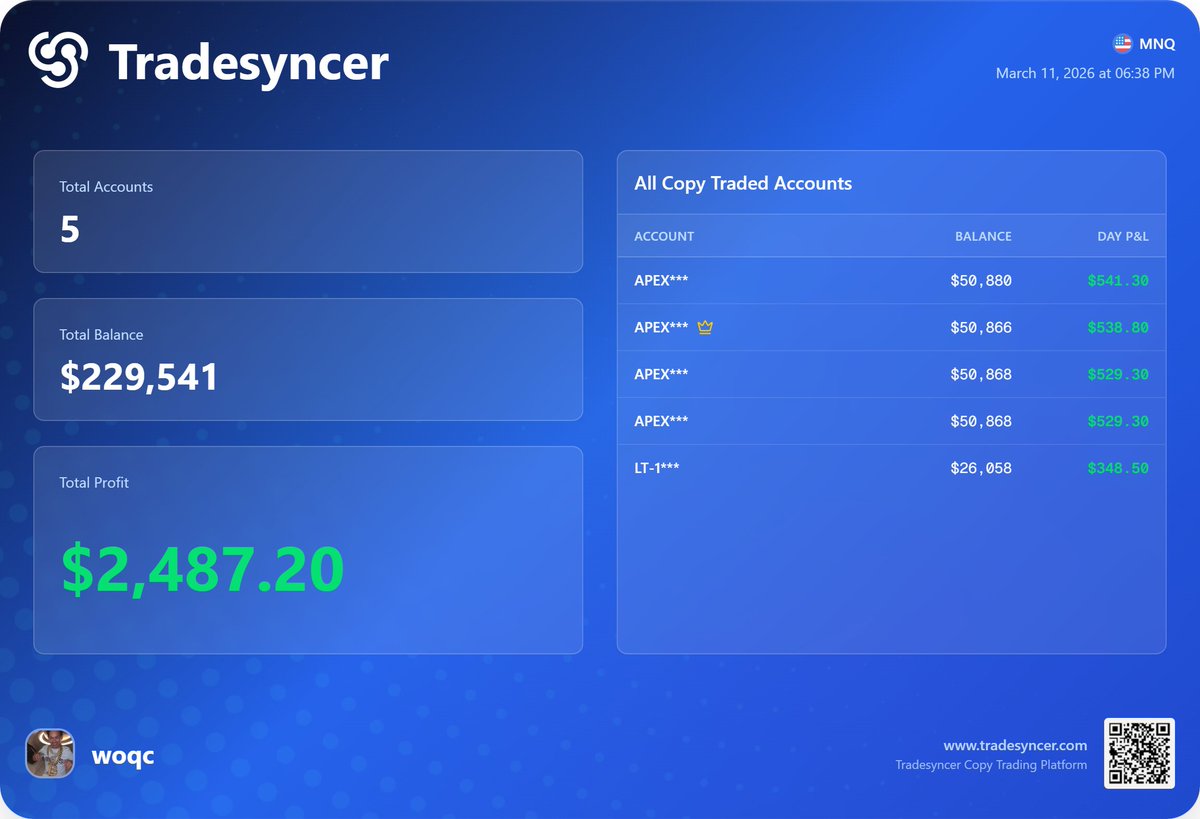
Task: Click the ACCOUNT column header
Action: click(664, 236)
